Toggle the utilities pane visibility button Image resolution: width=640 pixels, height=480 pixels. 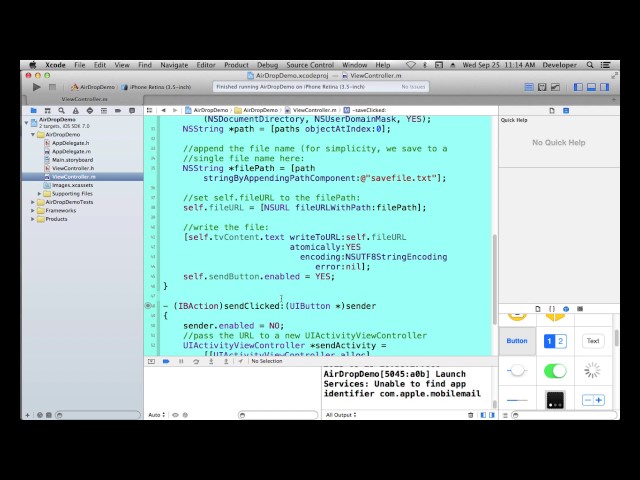(x=604, y=87)
